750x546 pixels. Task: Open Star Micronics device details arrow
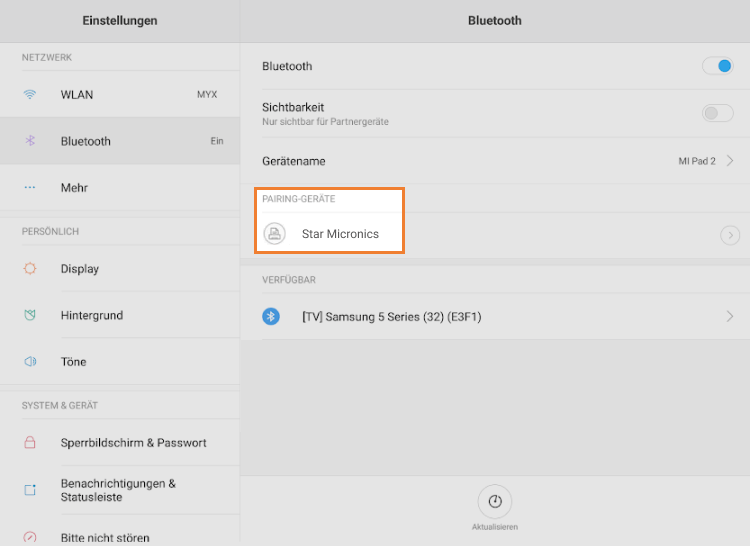(x=730, y=235)
